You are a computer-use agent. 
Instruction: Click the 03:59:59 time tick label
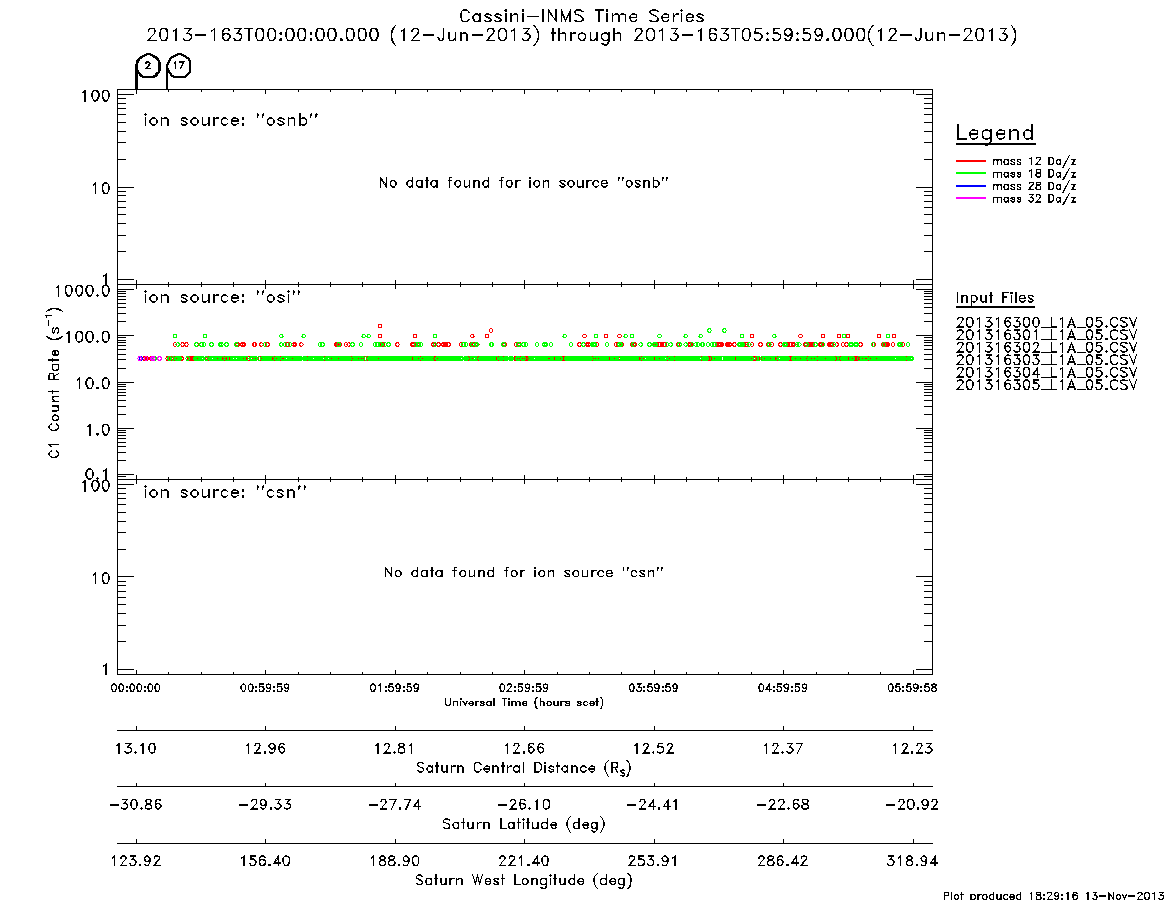653,688
